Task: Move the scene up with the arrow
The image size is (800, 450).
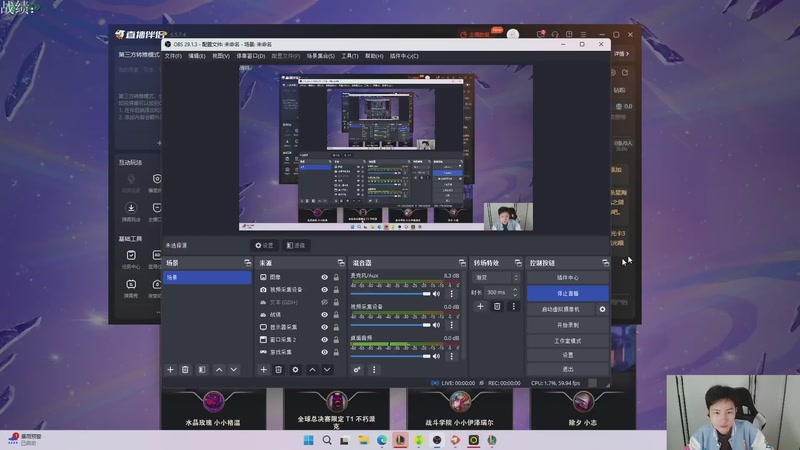Action: point(219,369)
